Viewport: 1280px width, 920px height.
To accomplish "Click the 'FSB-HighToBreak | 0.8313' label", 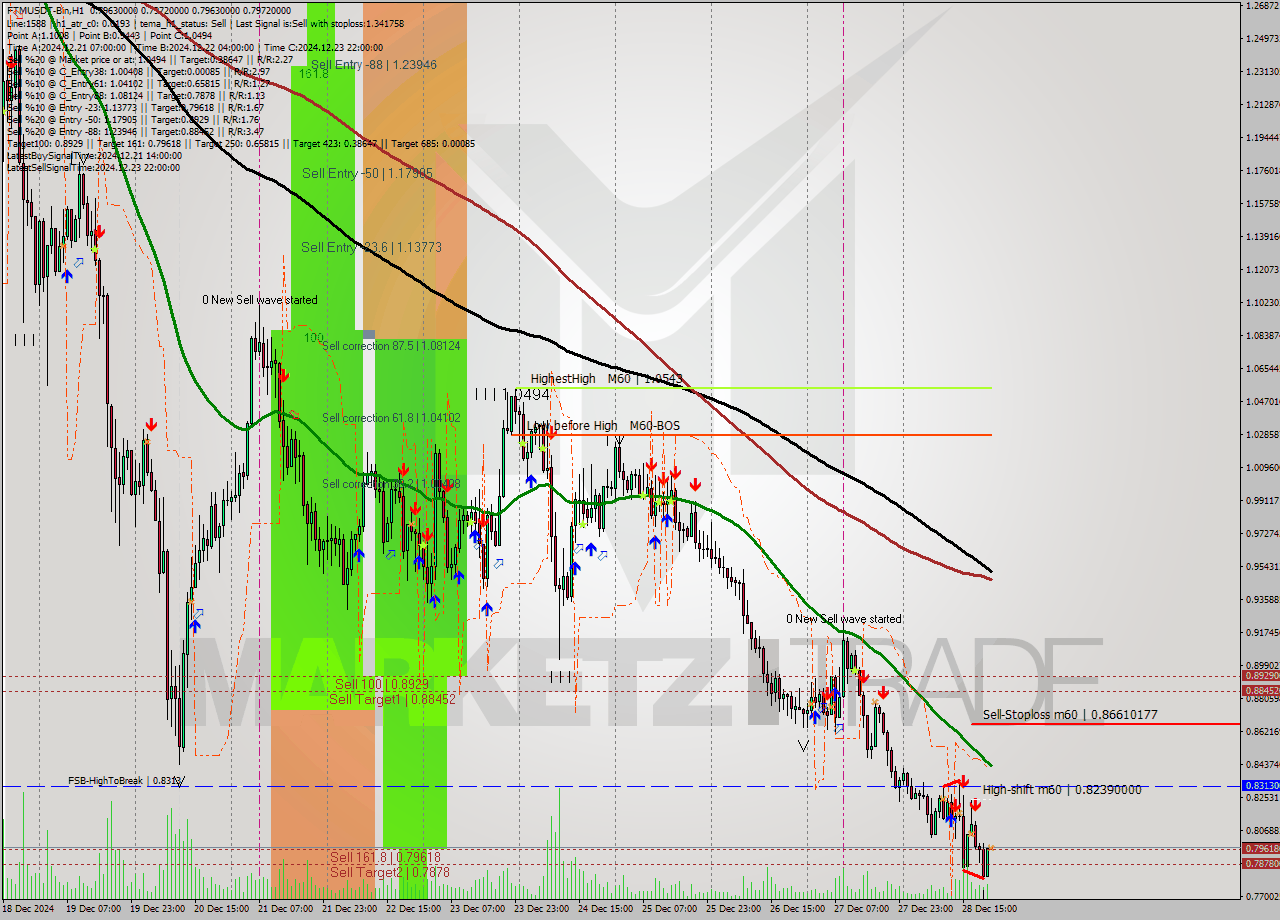I will point(126,781).
